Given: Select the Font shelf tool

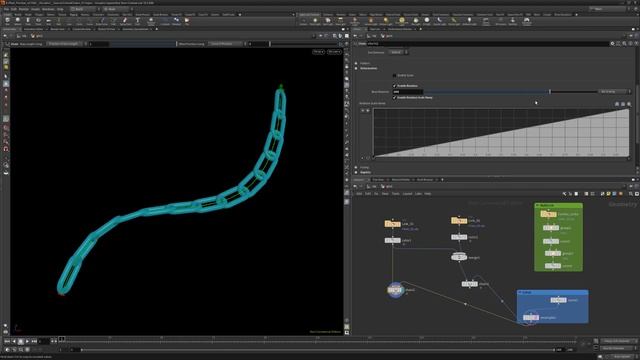Looking at the screenshot, I should click(x=138, y=21).
